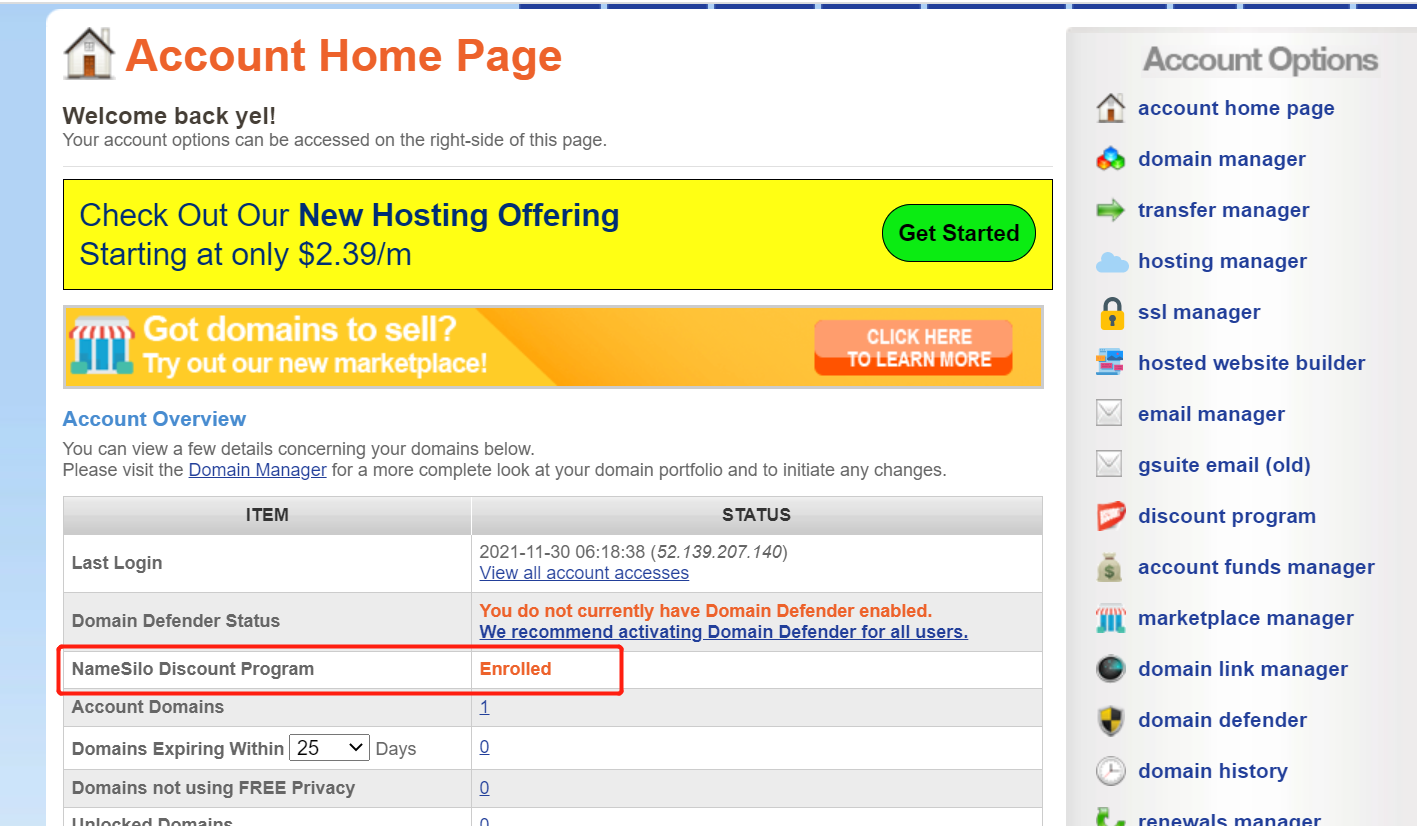Open domain history menu entry
Viewport: 1417px width, 826px height.
click(1213, 771)
